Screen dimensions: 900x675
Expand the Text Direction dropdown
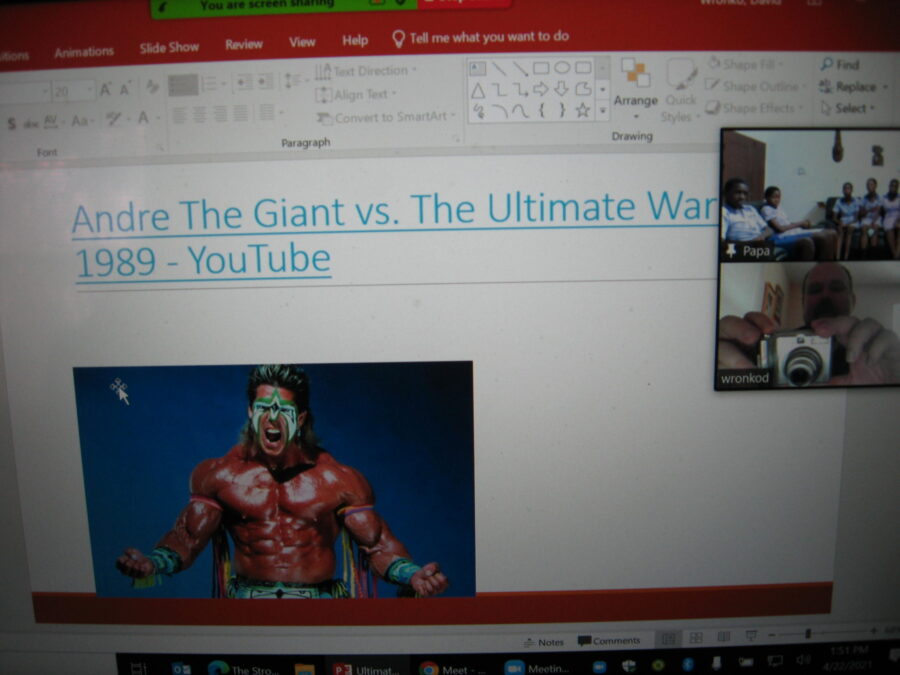tap(366, 71)
